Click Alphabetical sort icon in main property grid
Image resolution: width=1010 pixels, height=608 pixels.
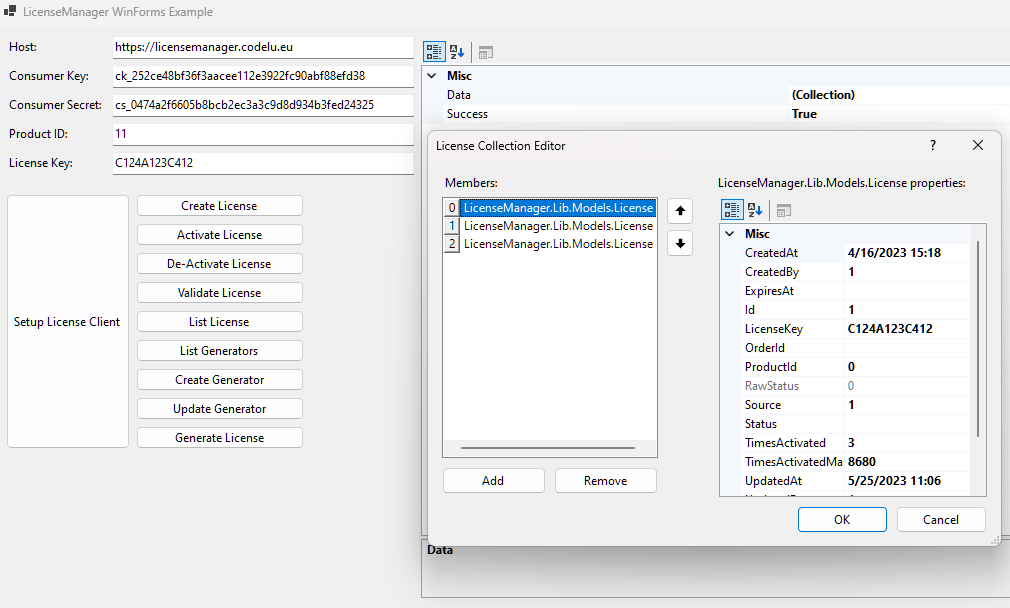coord(457,52)
